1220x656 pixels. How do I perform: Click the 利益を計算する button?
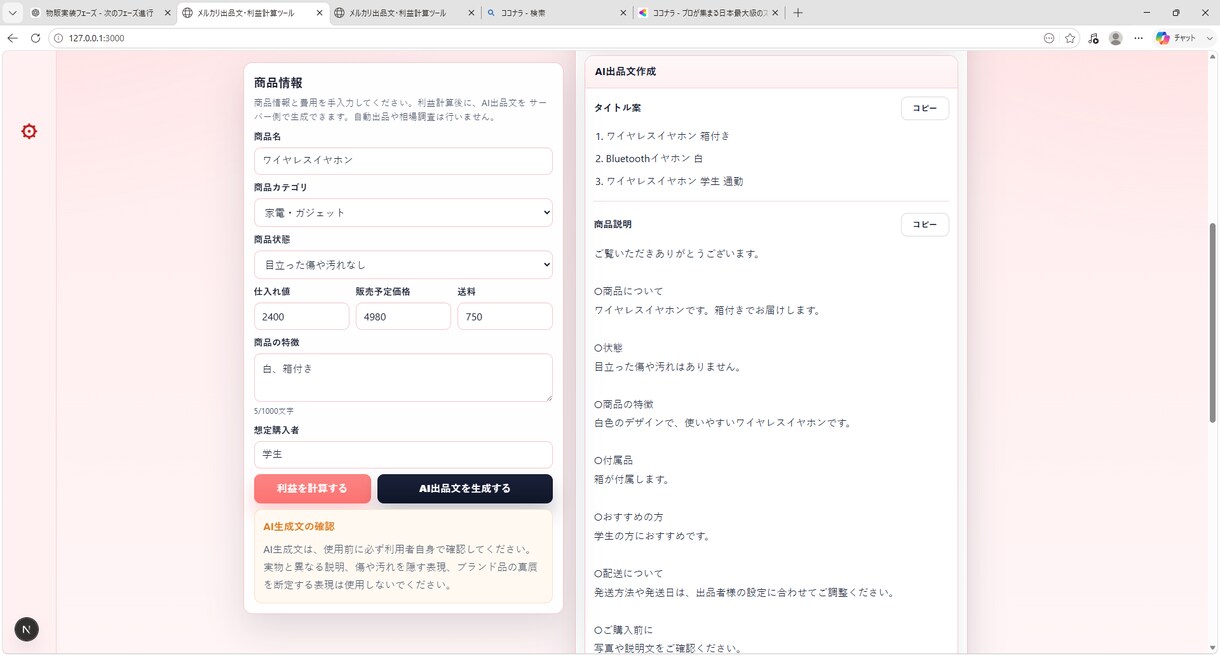click(312, 488)
